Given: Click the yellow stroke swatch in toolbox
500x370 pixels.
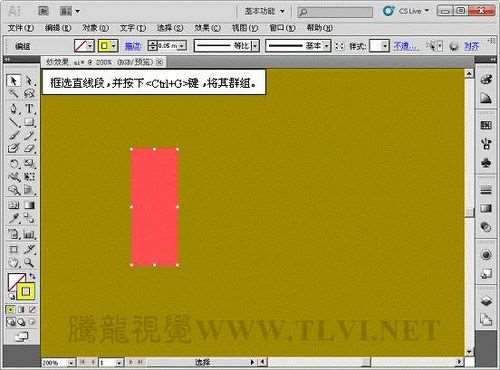Looking at the screenshot, I should point(26,292).
